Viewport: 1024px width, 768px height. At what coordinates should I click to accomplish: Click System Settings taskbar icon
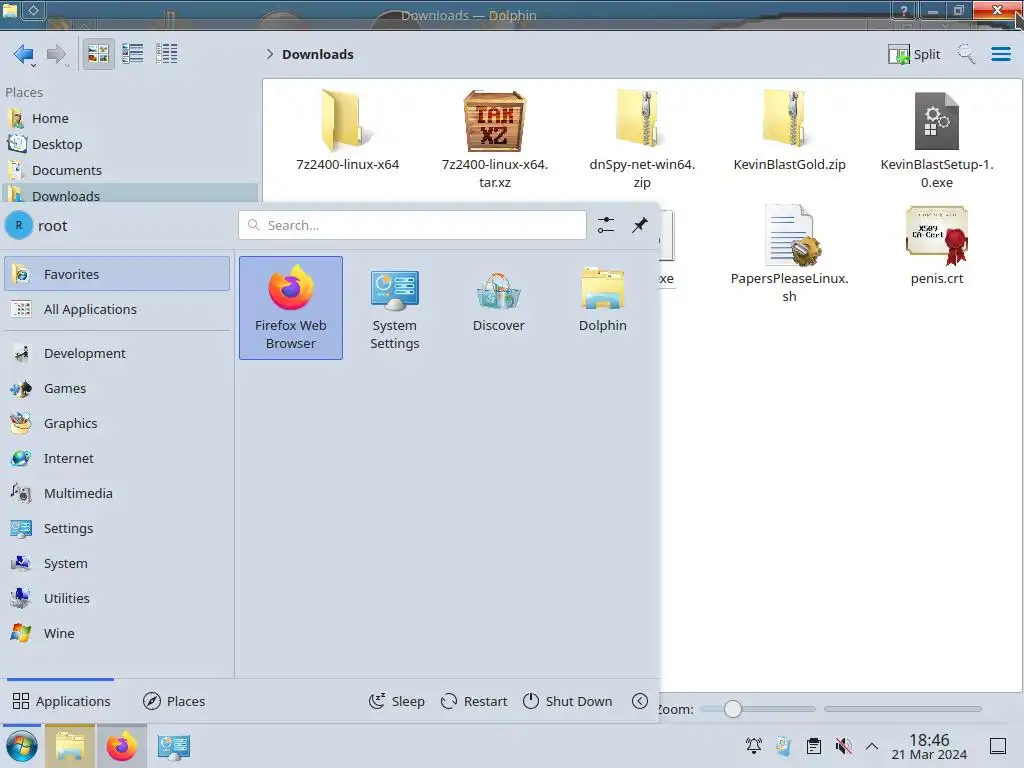(x=173, y=746)
